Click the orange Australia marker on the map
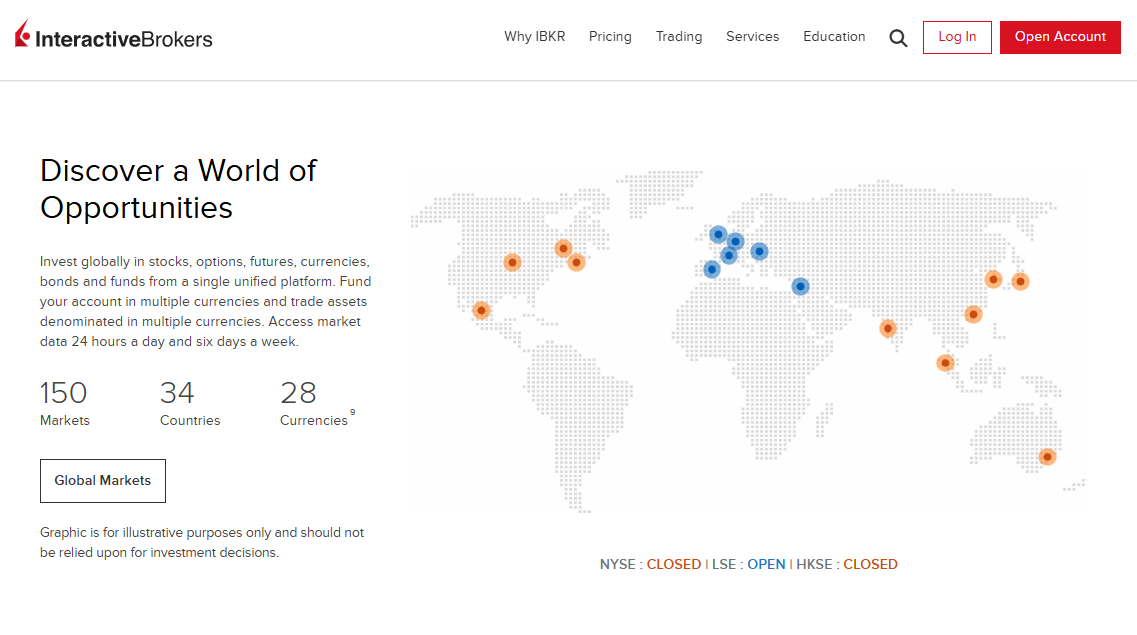The image size is (1137, 635). [x=1049, y=456]
